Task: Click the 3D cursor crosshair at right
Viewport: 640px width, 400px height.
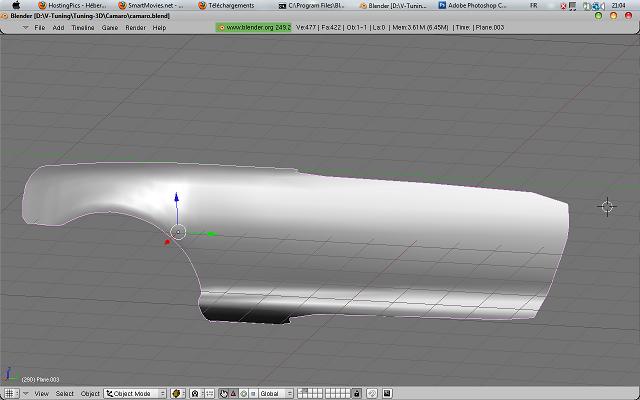Action: 606,207
